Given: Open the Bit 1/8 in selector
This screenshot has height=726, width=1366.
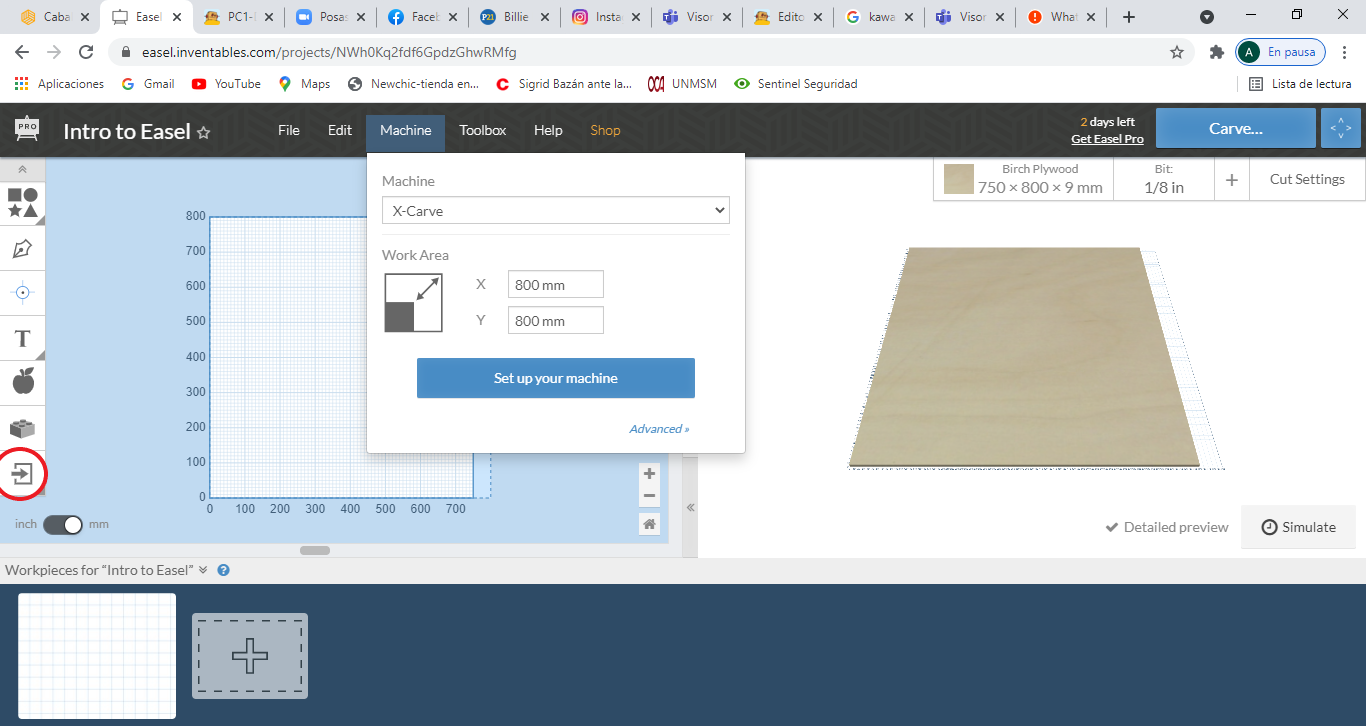Looking at the screenshot, I should point(1164,180).
